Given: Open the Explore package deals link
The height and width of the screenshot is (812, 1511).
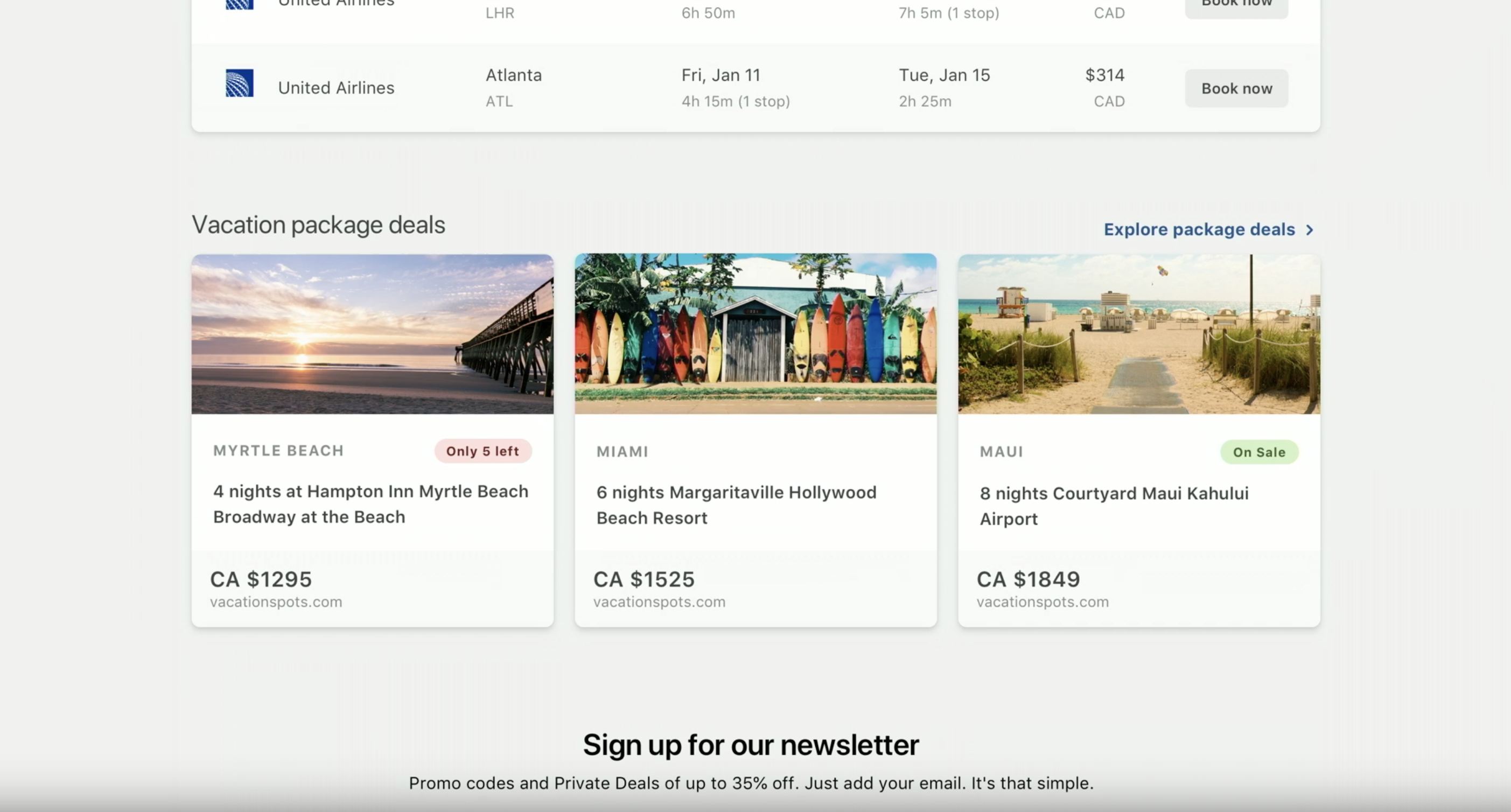Looking at the screenshot, I should click(1199, 229).
